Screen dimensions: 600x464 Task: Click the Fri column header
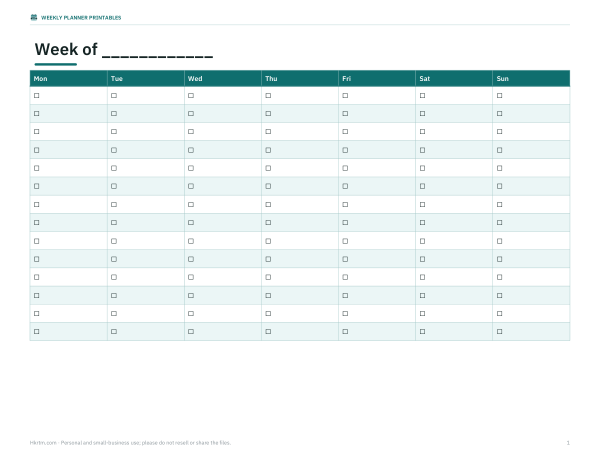pyautogui.click(x=377, y=78)
